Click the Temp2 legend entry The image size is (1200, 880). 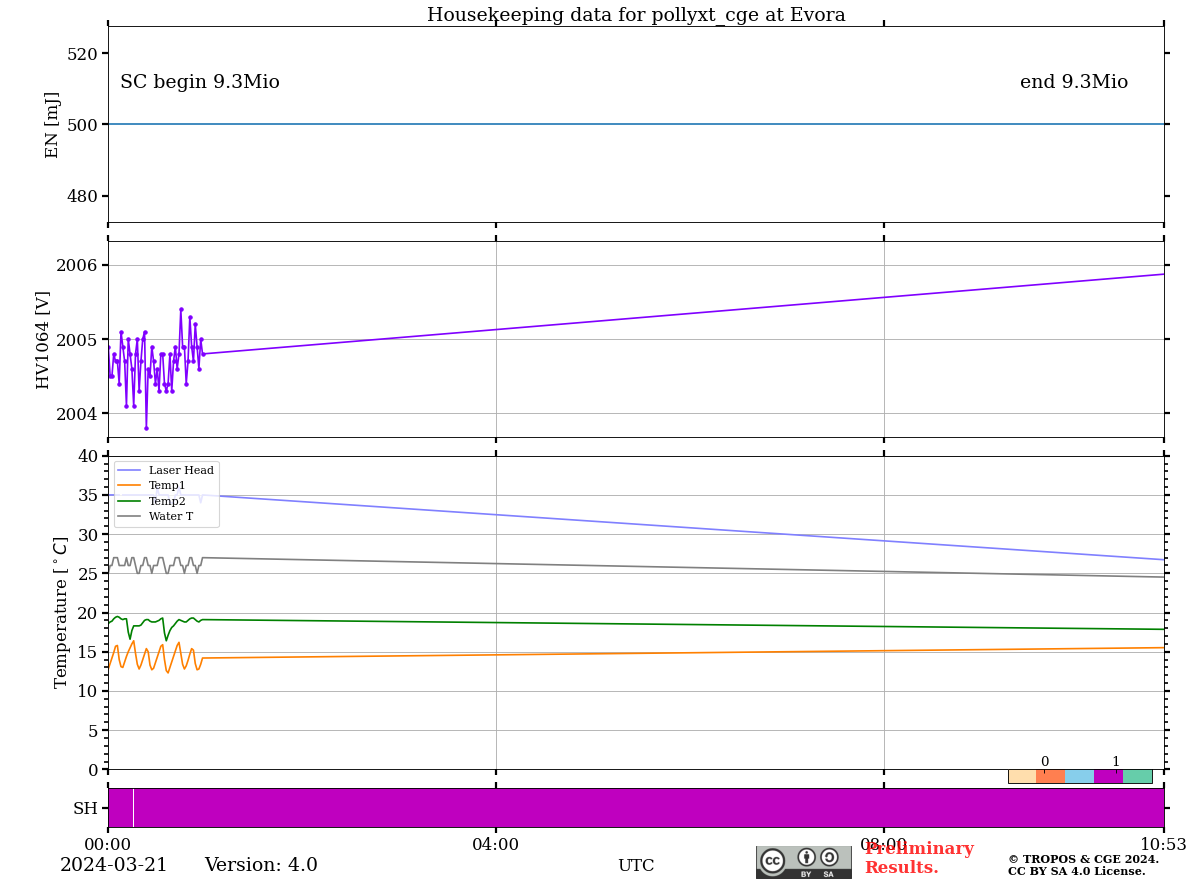pyautogui.click(x=152, y=501)
